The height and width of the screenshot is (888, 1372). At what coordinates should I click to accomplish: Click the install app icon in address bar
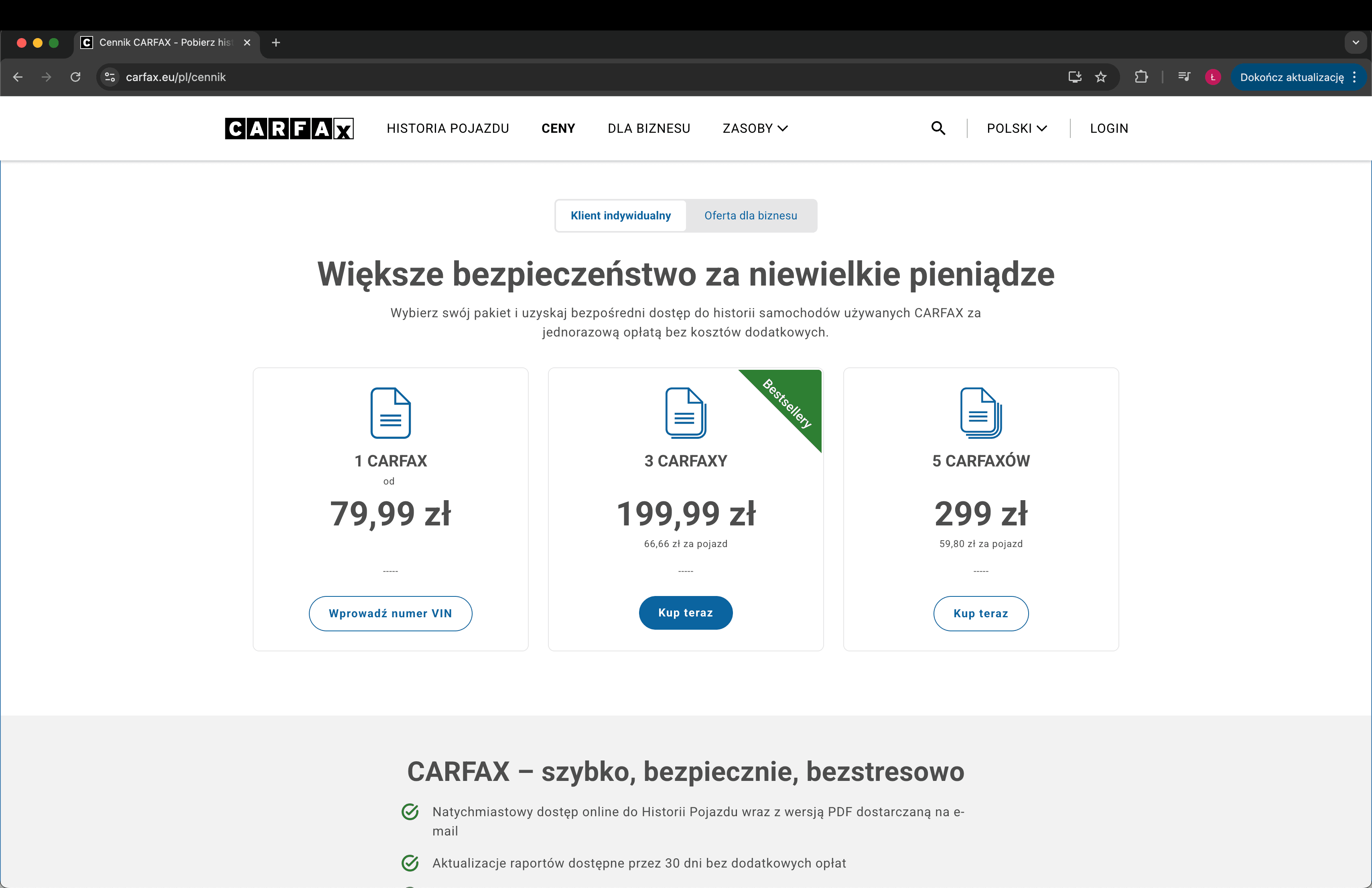click(x=1075, y=77)
